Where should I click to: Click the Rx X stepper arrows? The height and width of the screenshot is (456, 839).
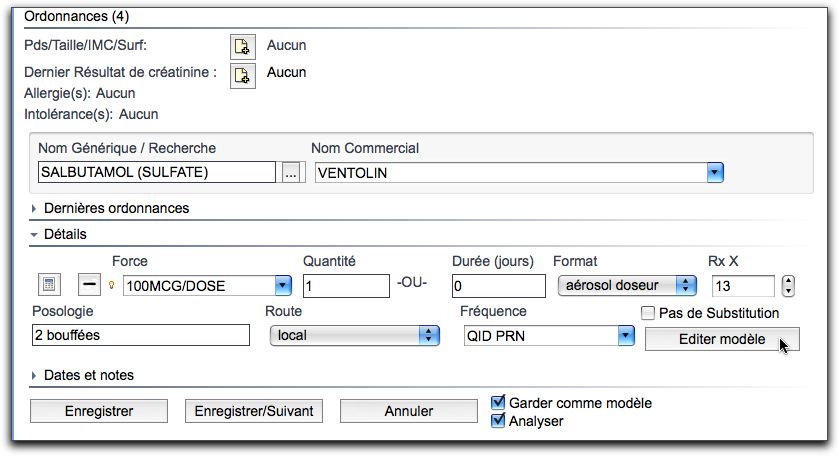tap(788, 286)
